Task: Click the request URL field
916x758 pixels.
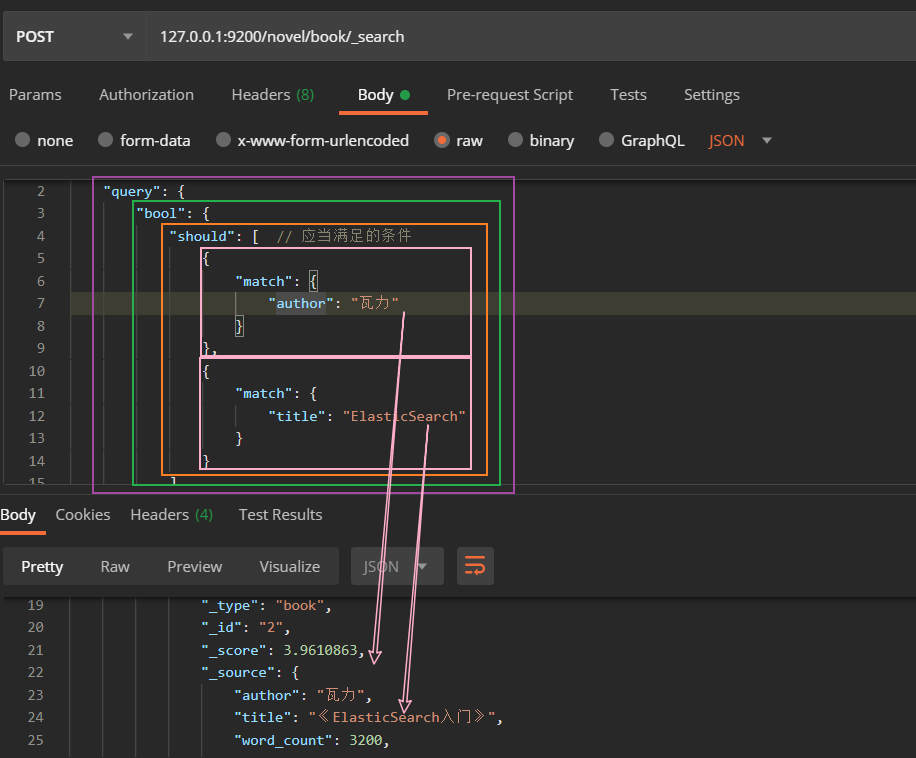Action: click(530, 36)
